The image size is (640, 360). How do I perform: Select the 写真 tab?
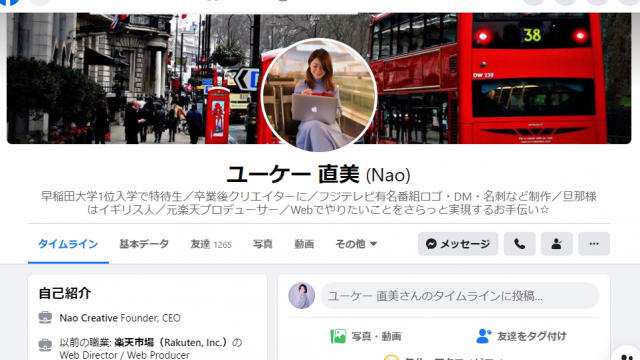click(x=263, y=244)
